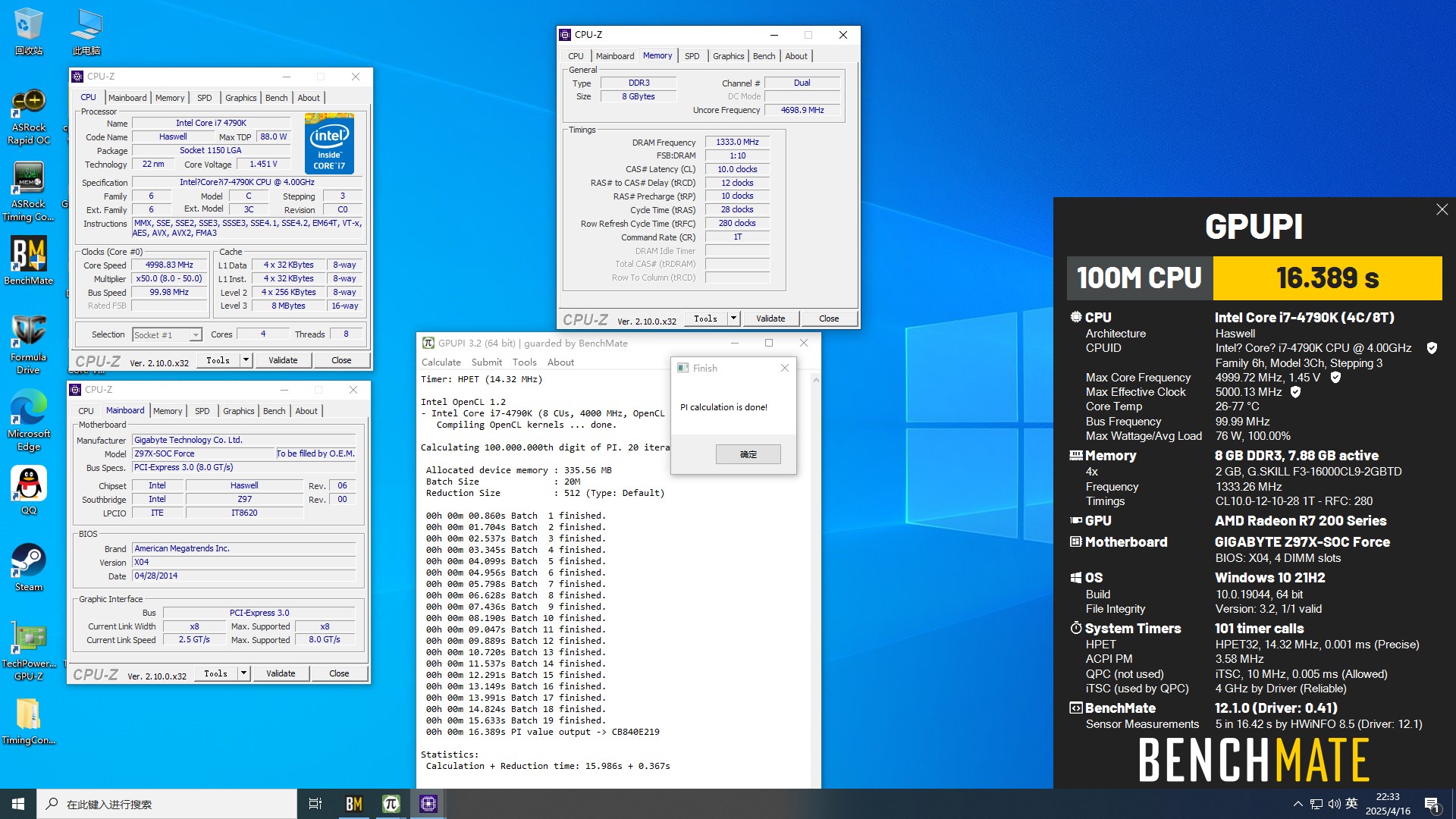Launch Steam from the desktop

tap(29, 567)
